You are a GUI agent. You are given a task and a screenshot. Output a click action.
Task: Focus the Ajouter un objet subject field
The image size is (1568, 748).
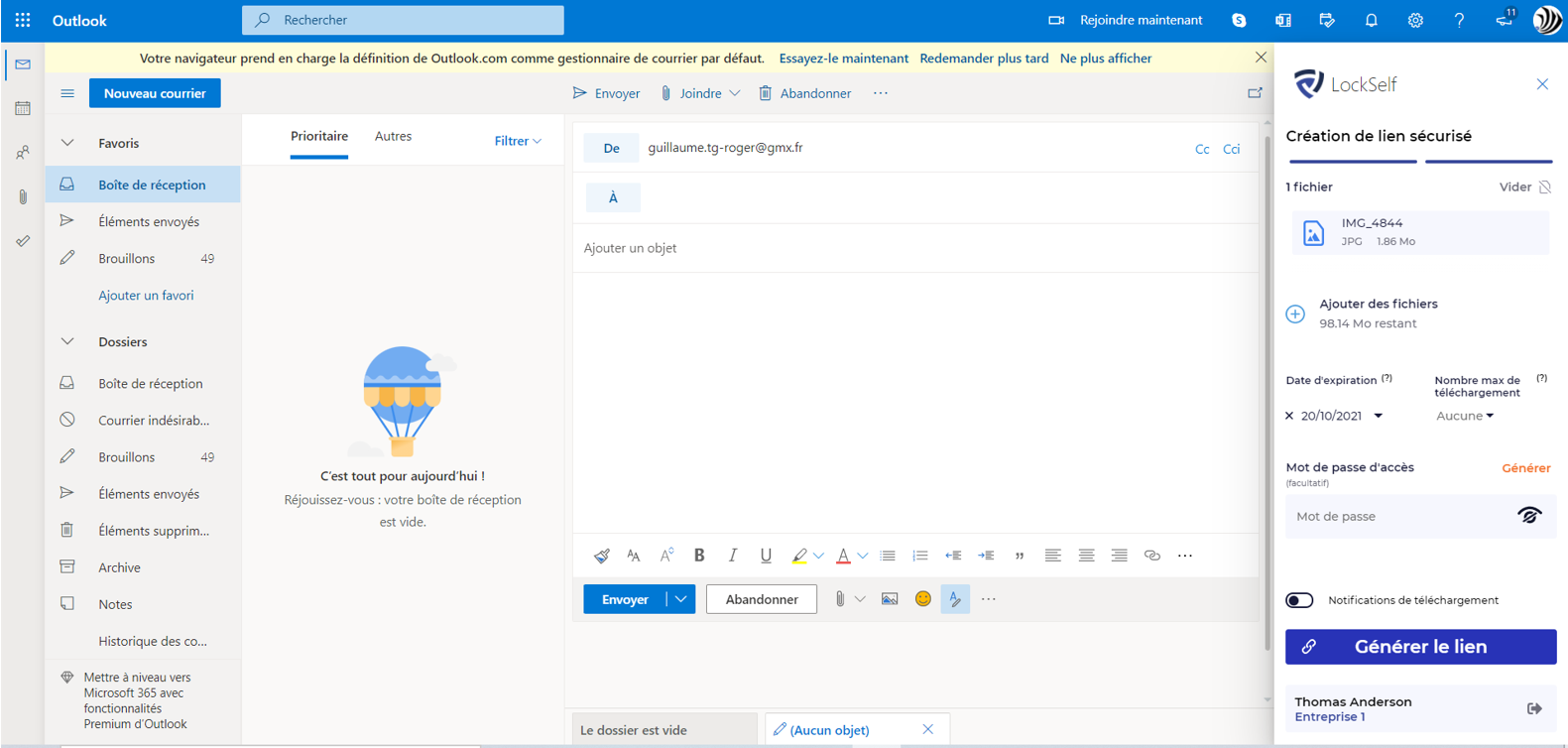click(x=915, y=248)
